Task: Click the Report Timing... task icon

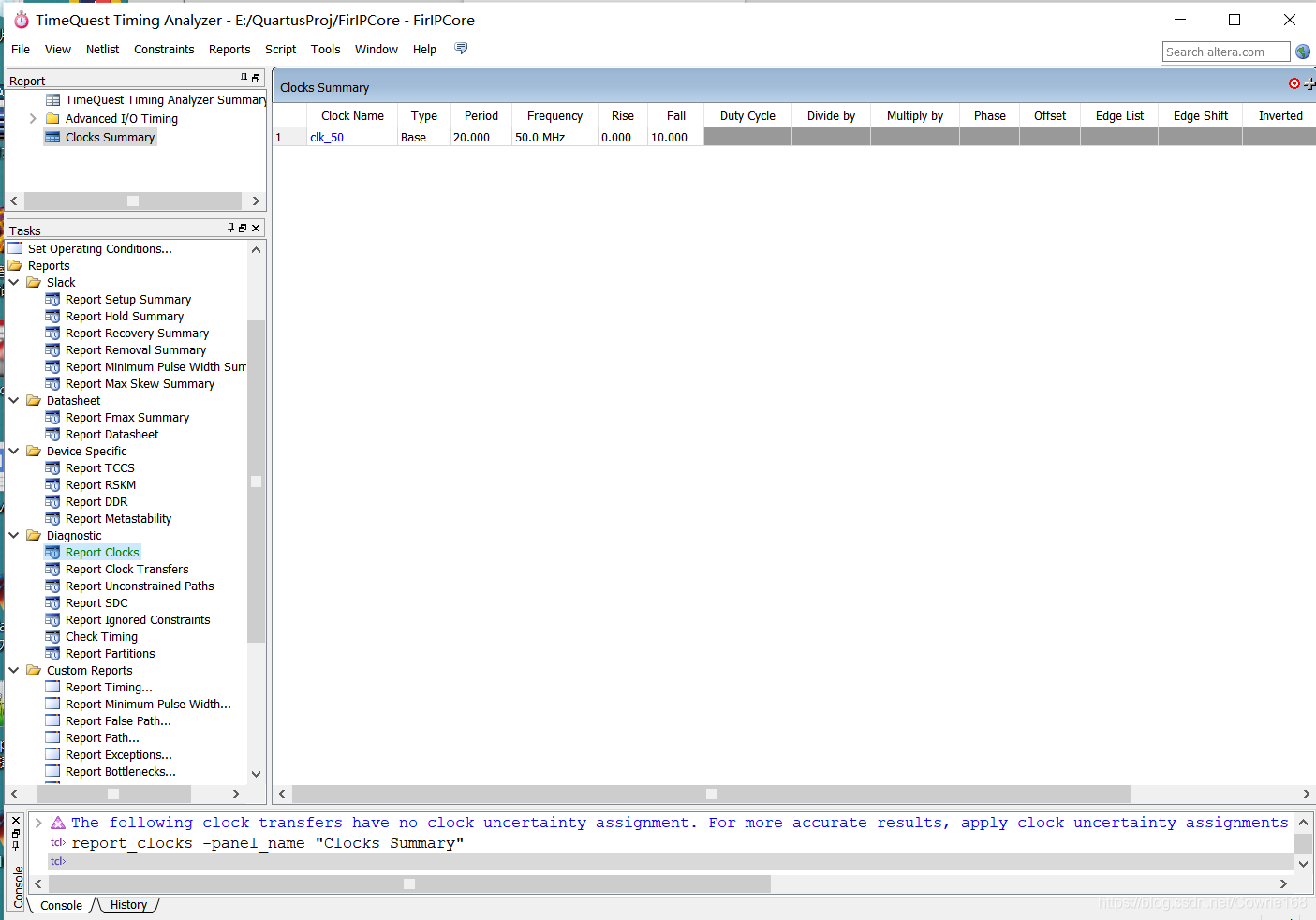Action: pyautogui.click(x=52, y=688)
